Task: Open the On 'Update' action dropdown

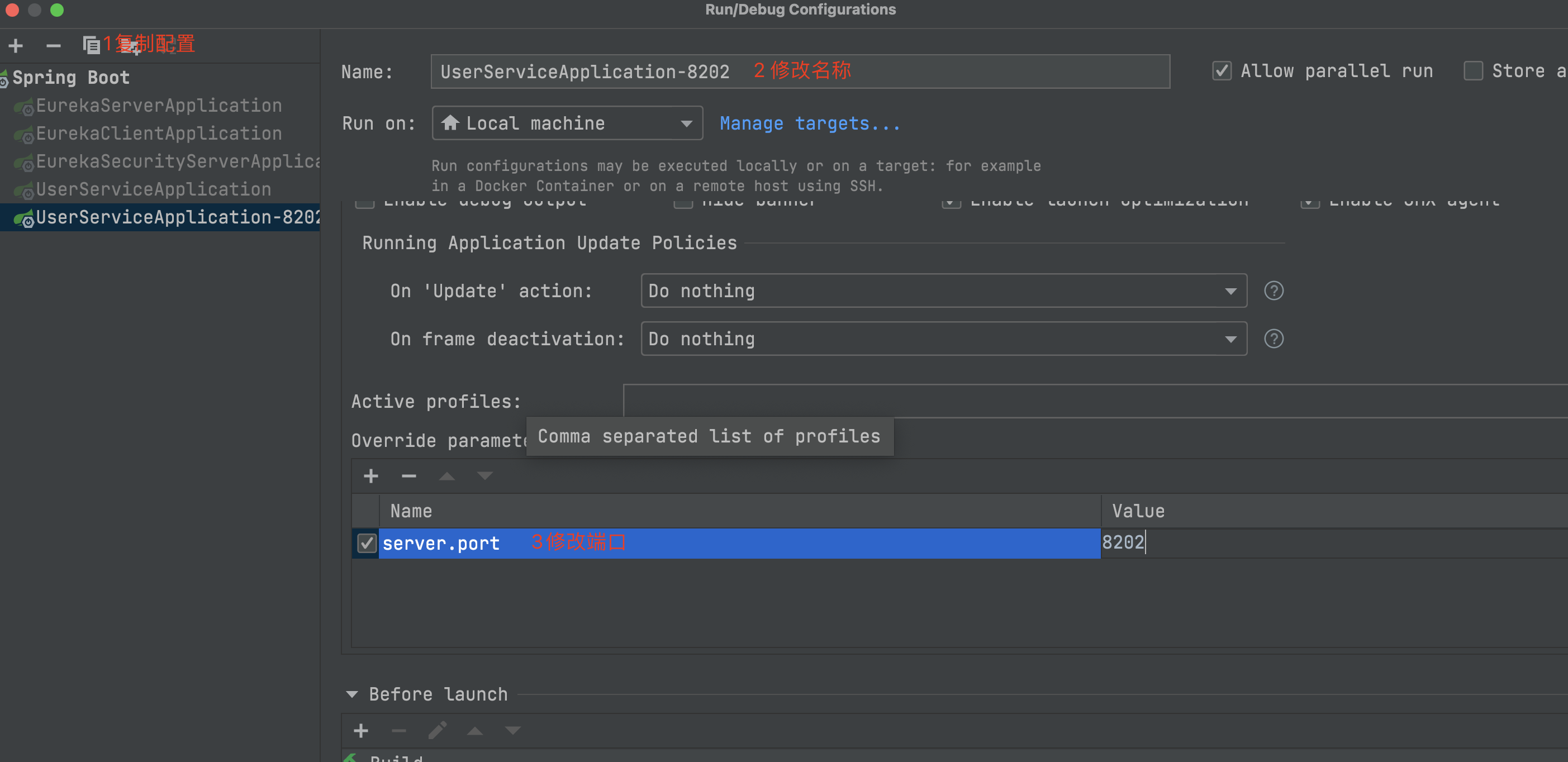Action: 943,291
